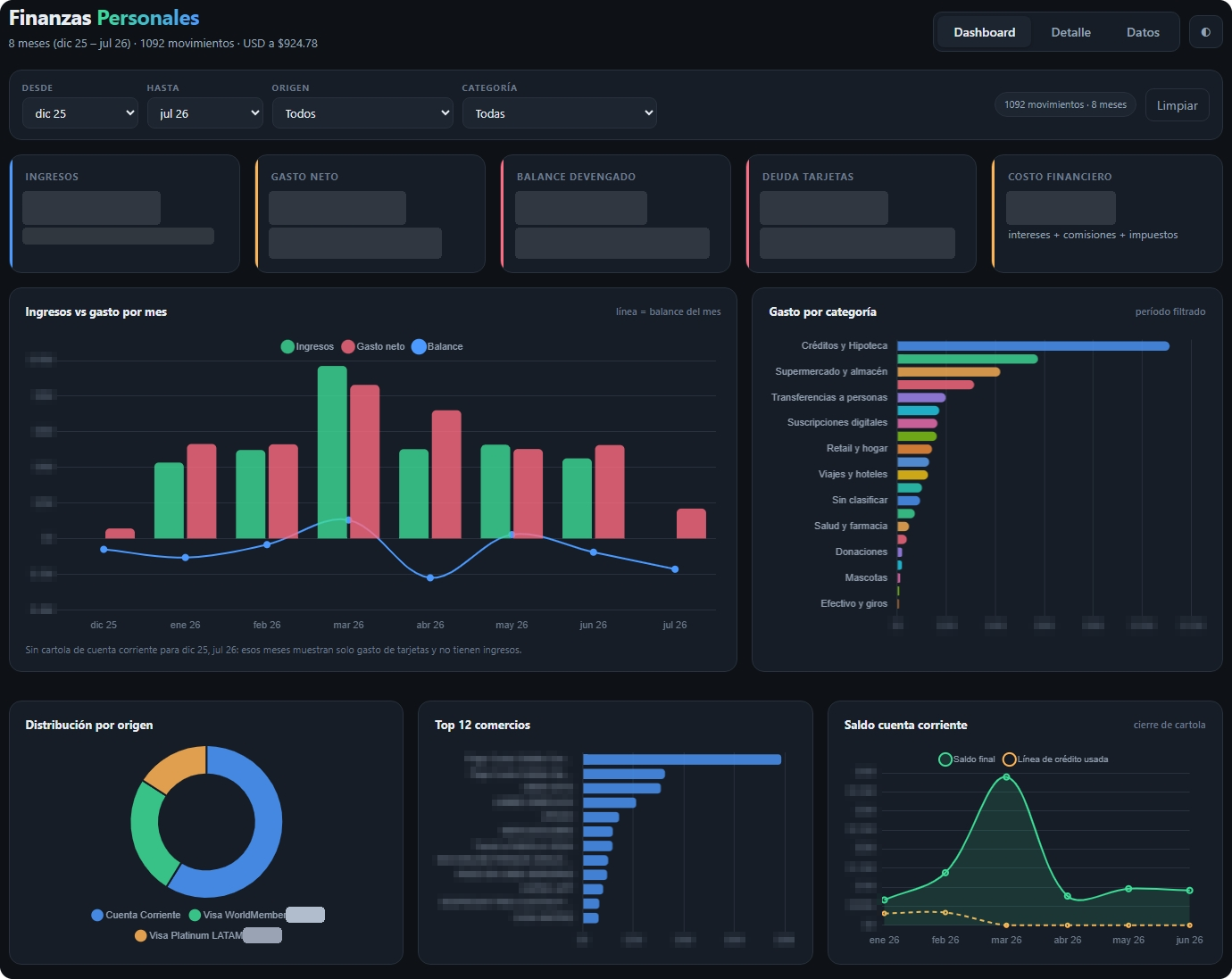Click the green Ingresos bar for mar 26

click(x=332, y=452)
